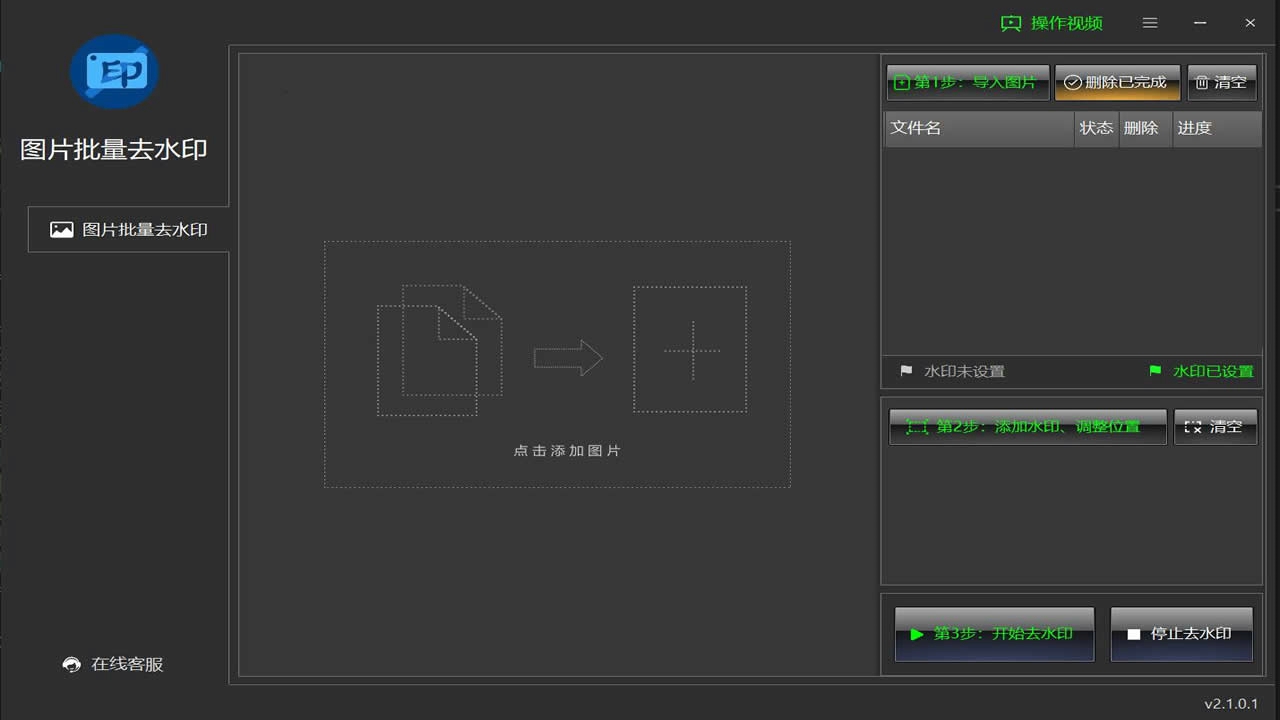Click 第2步：添加水印、调整位置 button

tap(1027, 427)
